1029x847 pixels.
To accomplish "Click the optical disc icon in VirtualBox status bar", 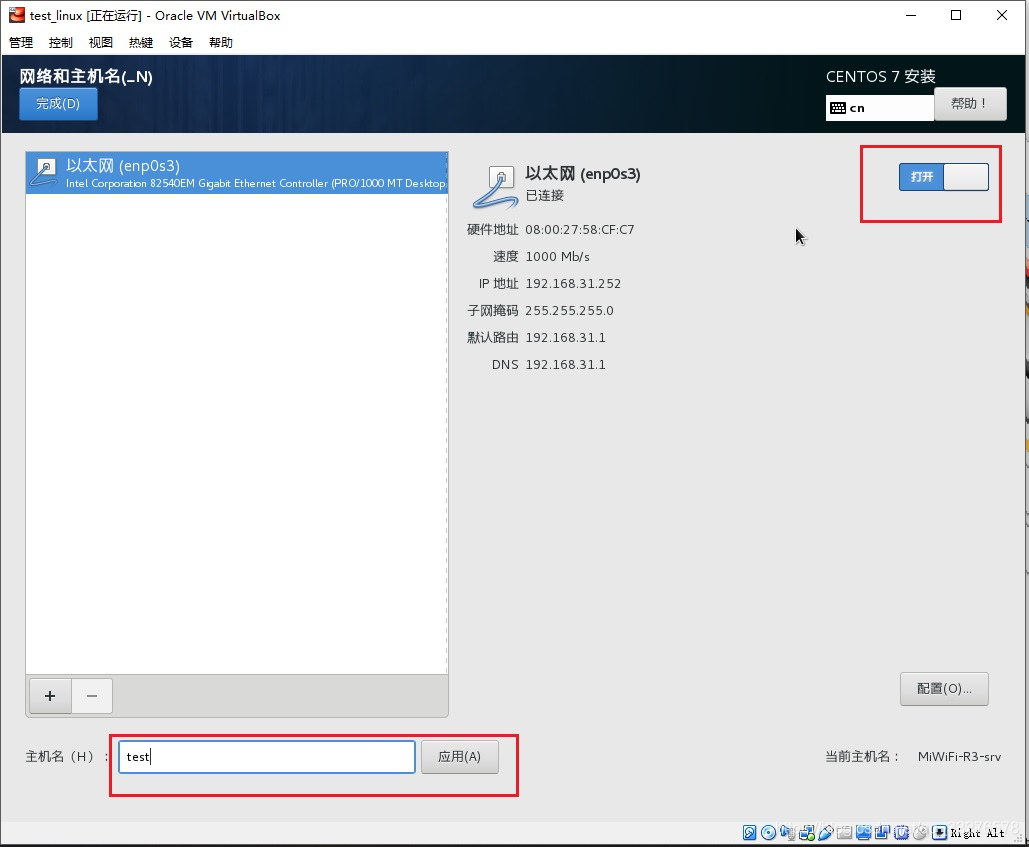I will (768, 833).
